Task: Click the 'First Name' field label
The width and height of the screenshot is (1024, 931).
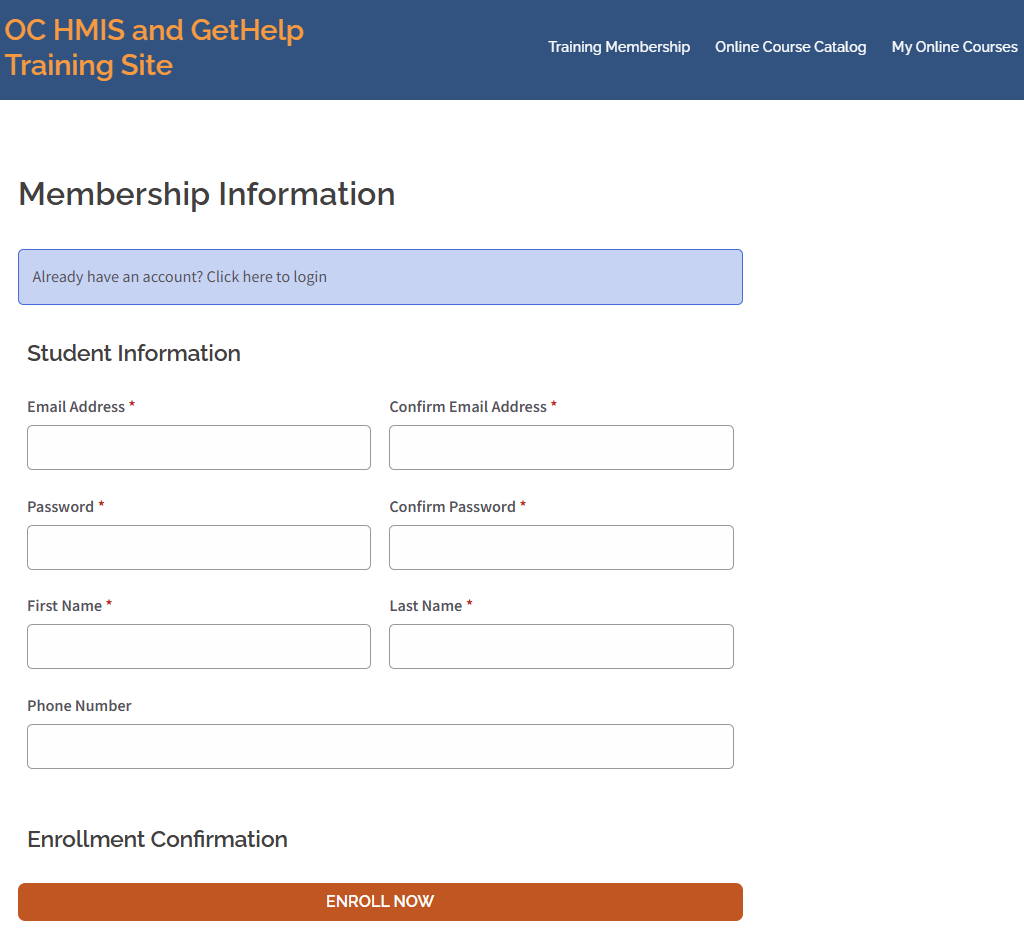Action: (x=64, y=606)
